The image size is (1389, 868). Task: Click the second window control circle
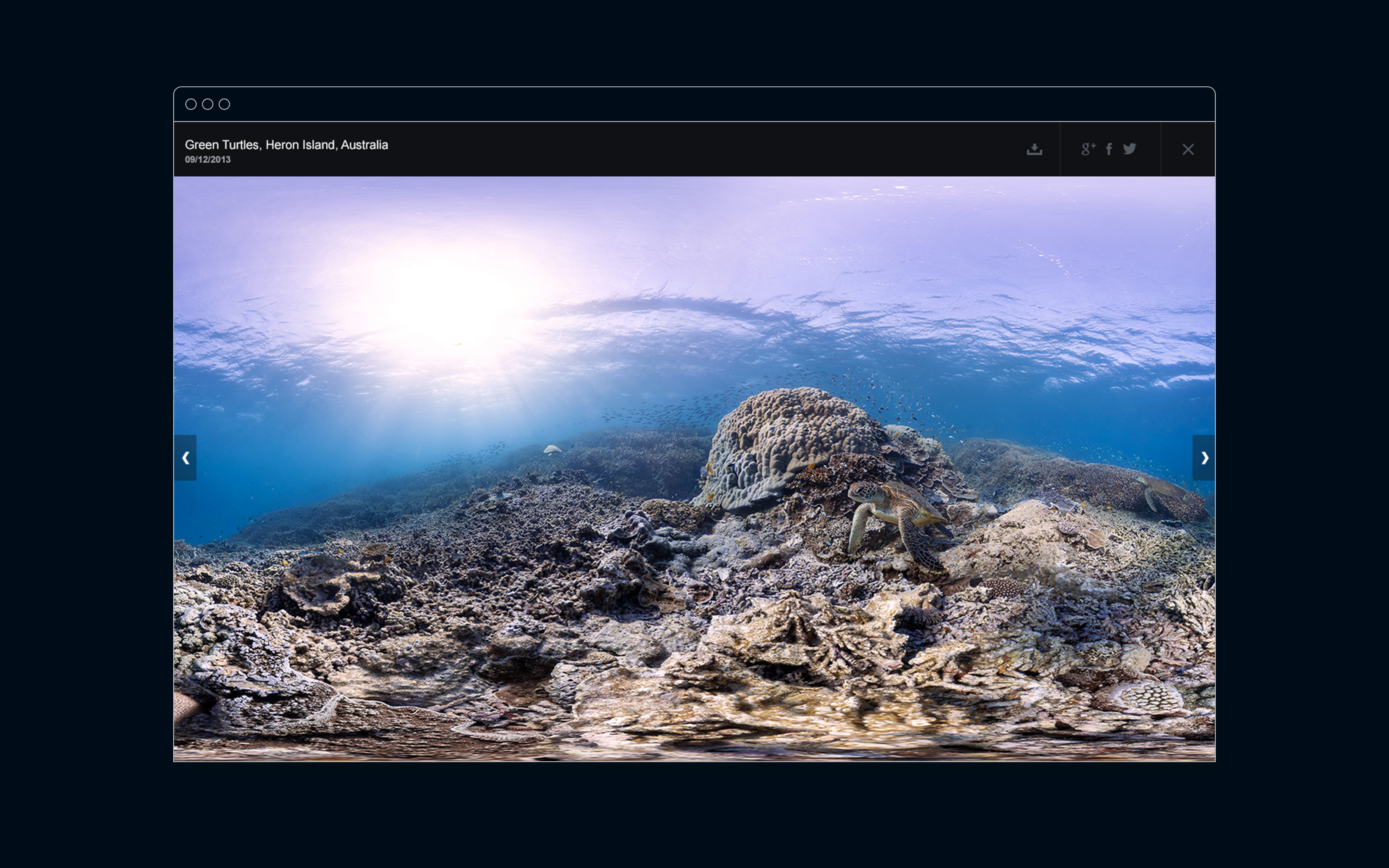point(208,104)
